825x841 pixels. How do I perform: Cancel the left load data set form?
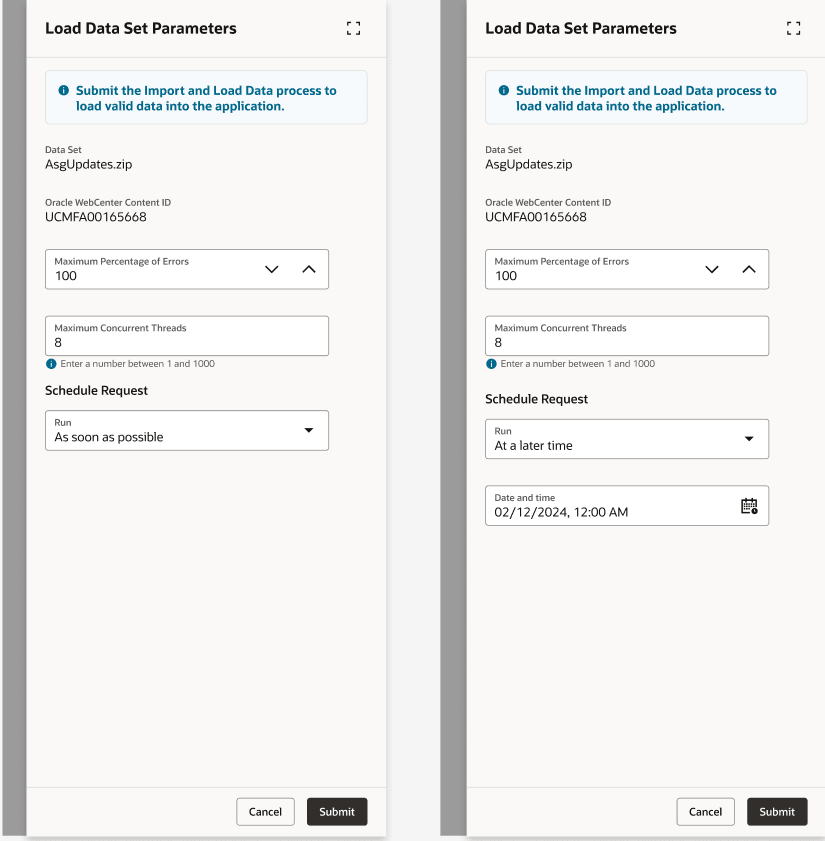tap(265, 811)
